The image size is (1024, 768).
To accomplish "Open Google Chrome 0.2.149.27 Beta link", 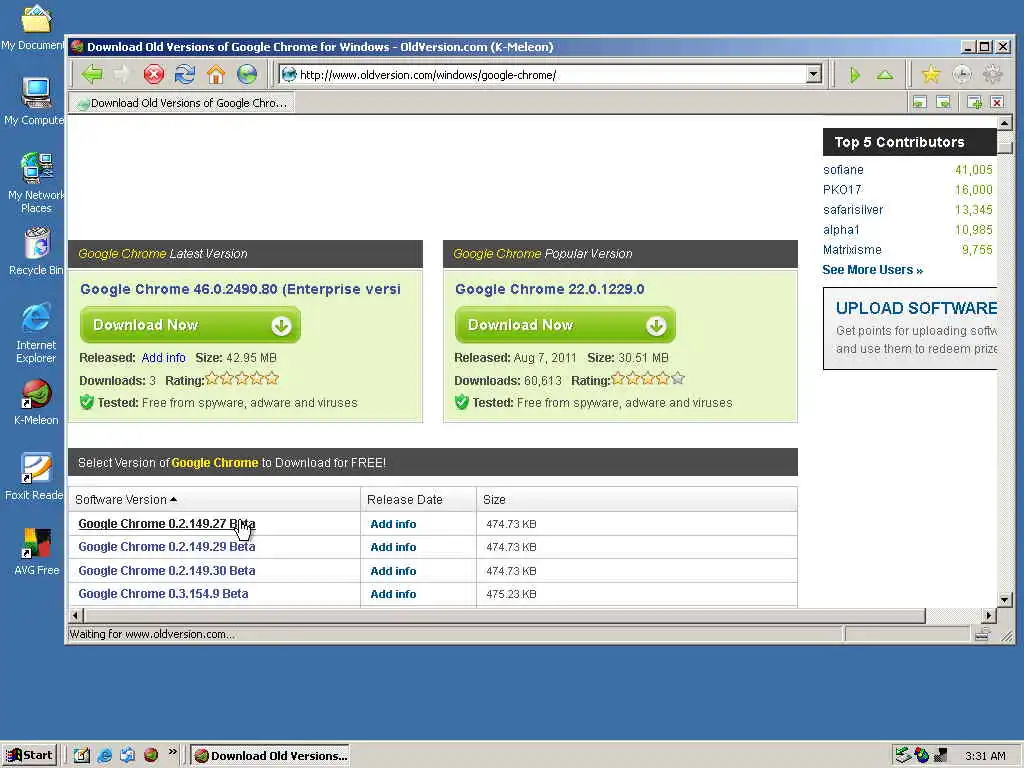I will tap(167, 524).
